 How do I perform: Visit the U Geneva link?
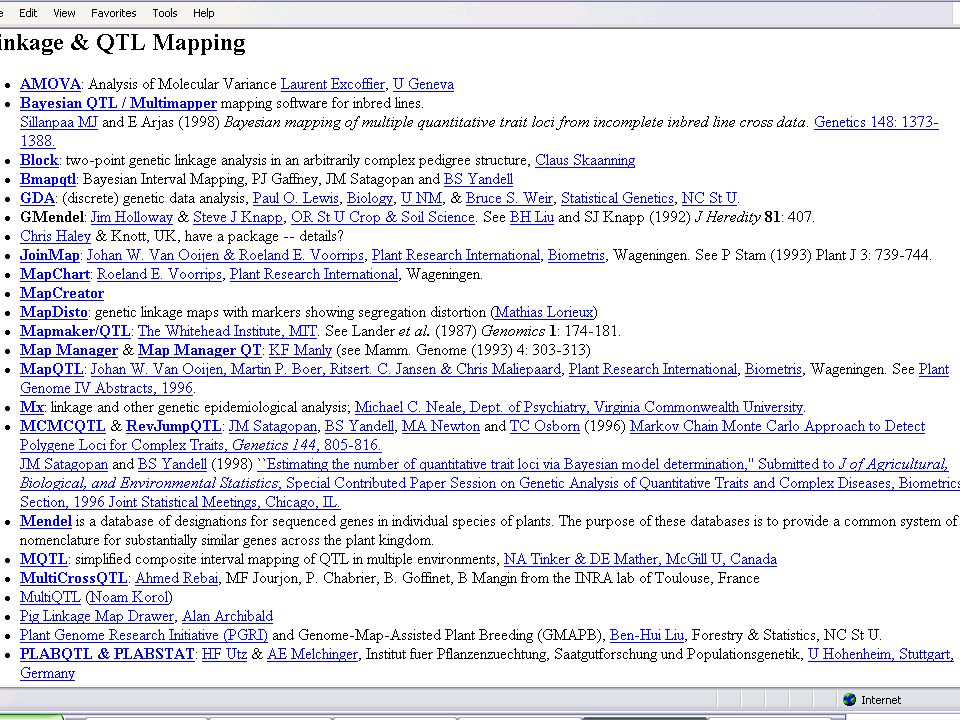[423, 84]
